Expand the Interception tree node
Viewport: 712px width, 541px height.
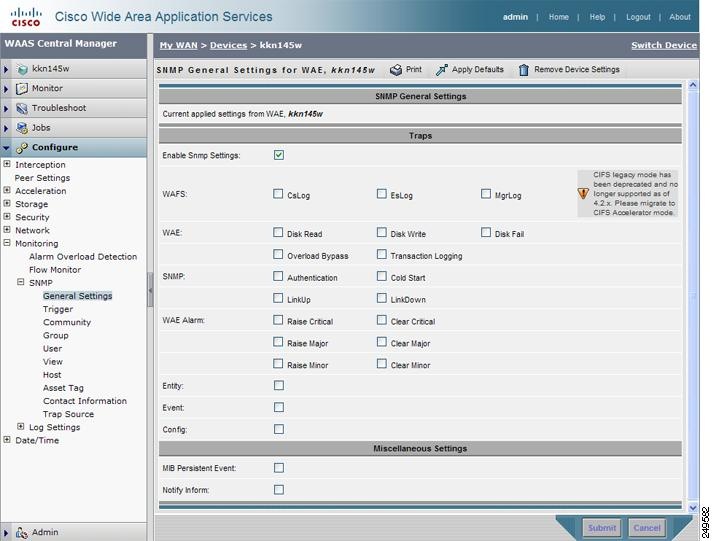[7, 164]
